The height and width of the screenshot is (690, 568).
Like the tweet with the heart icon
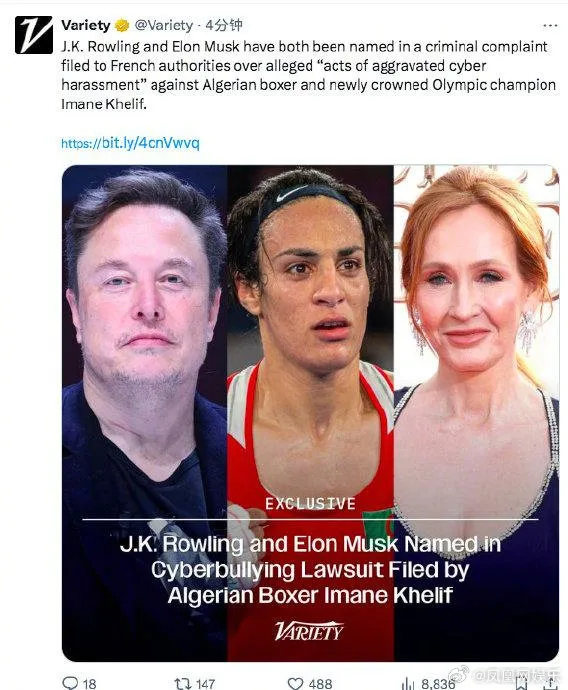tap(295, 683)
